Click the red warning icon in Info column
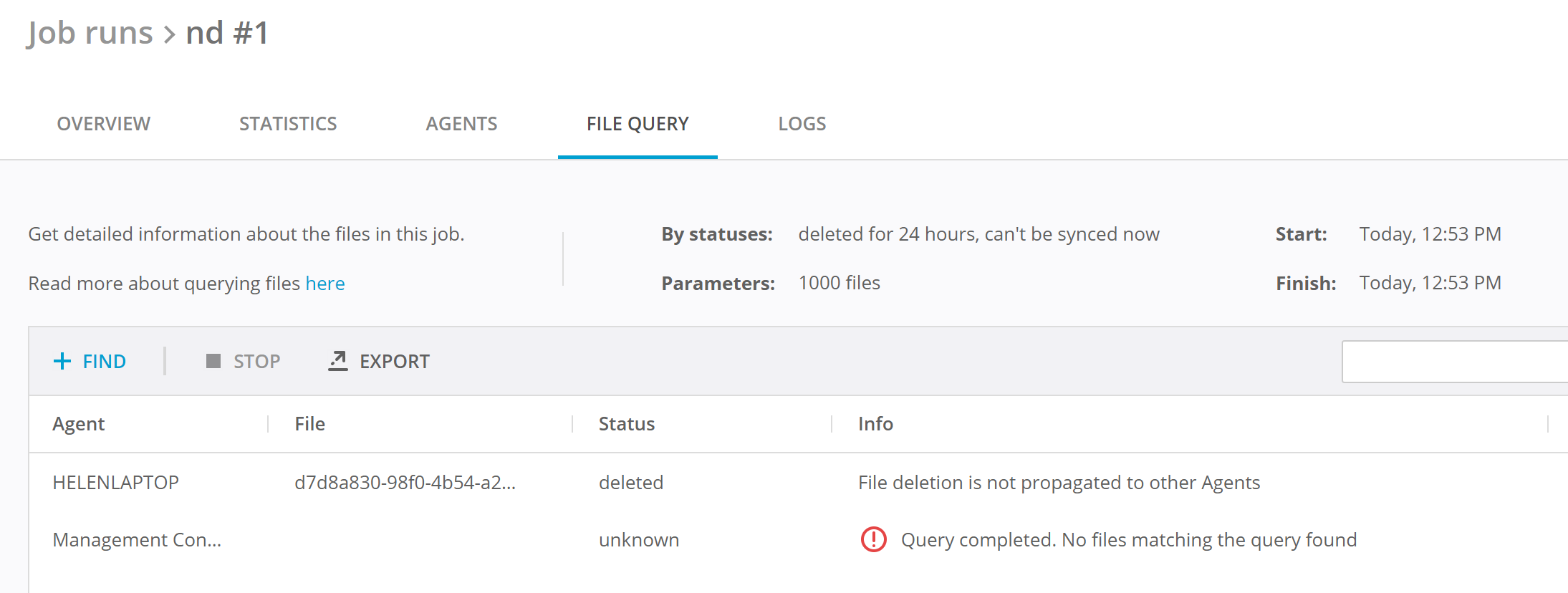 point(873,539)
